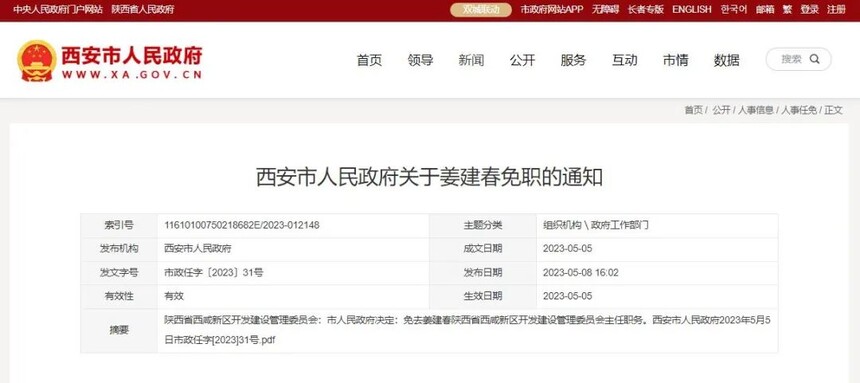This screenshot has width=860, height=383.
Task: Open the 互动 navigation item
Action: (625, 60)
